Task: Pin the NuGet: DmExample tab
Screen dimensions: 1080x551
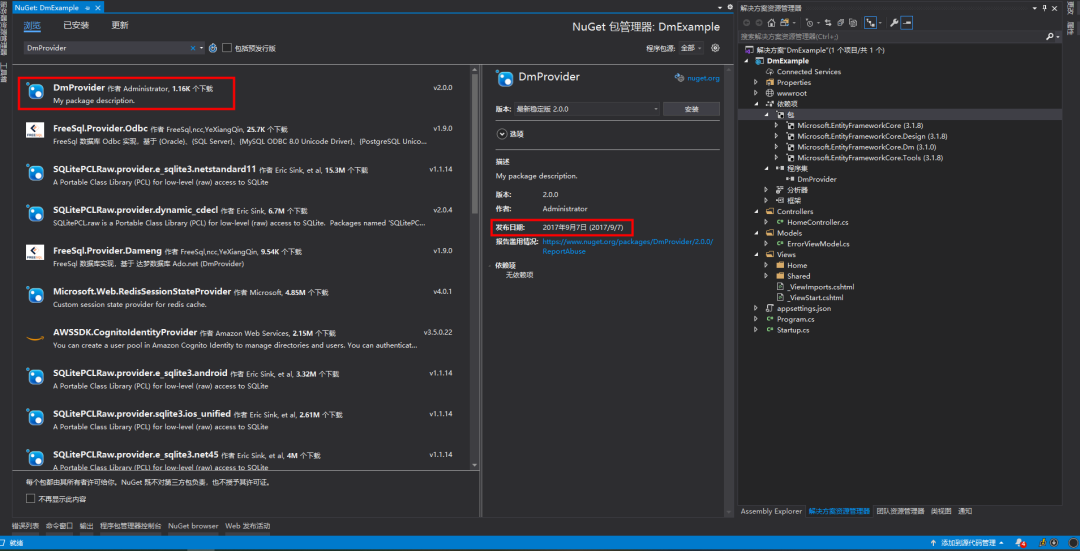Action: point(86,8)
